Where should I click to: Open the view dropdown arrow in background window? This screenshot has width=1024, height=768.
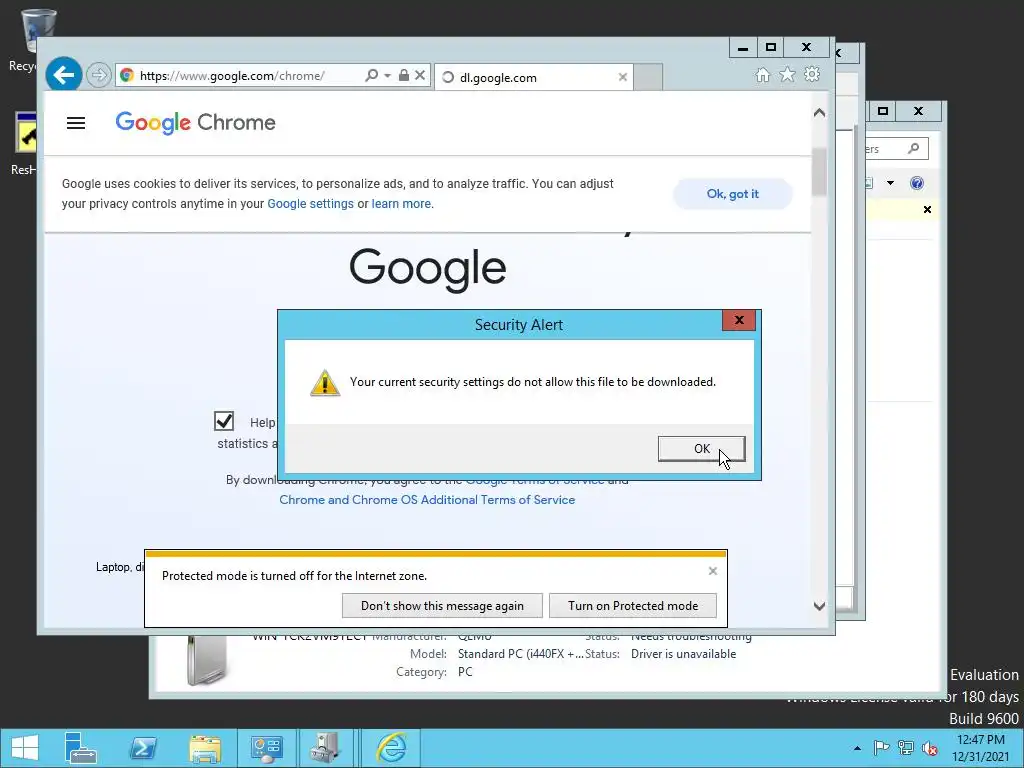(x=890, y=183)
